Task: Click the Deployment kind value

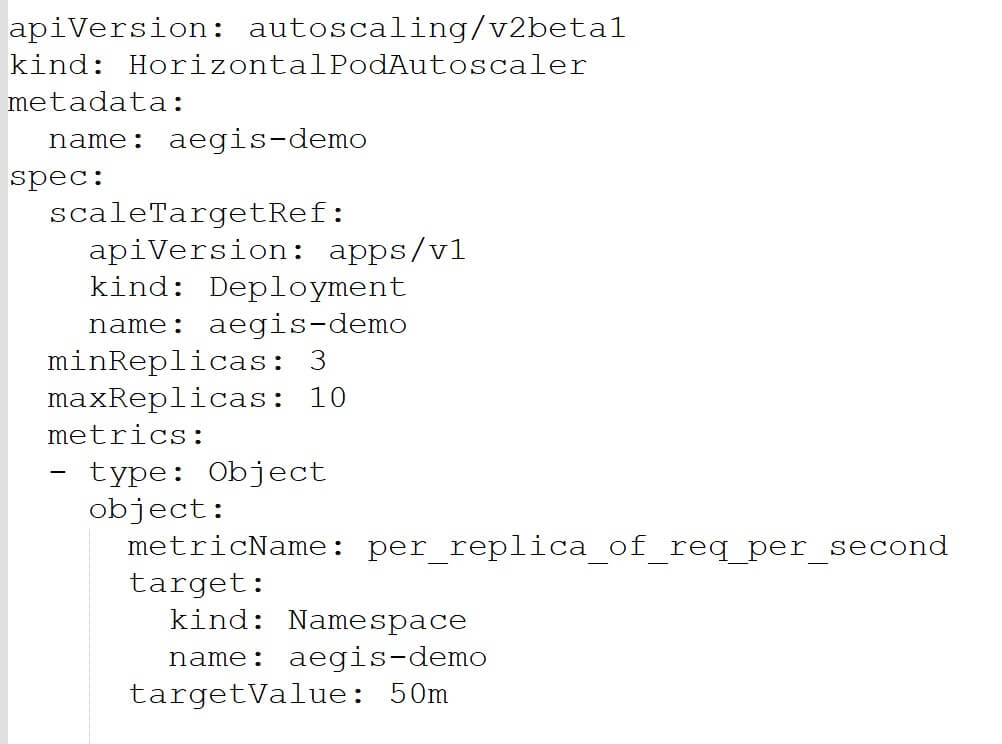Action: (x=307, y=287)
